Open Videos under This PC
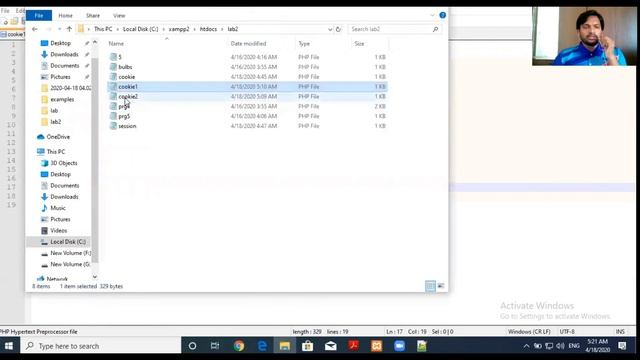The height and width of the screenshot is (360, 640). 58,231
